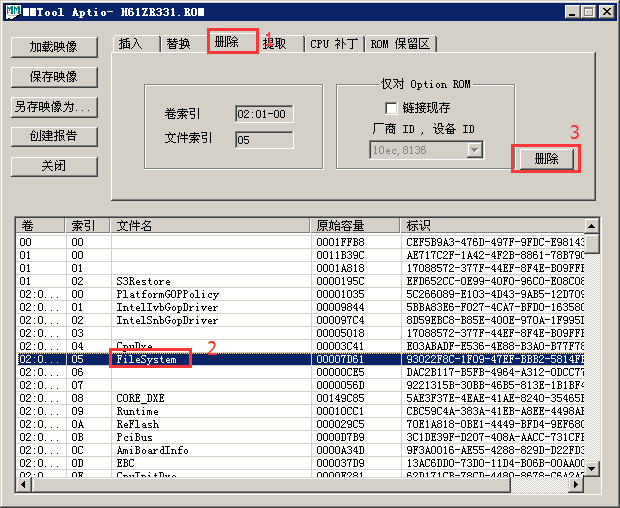Click the 保存映像 button

coord(54,77)
